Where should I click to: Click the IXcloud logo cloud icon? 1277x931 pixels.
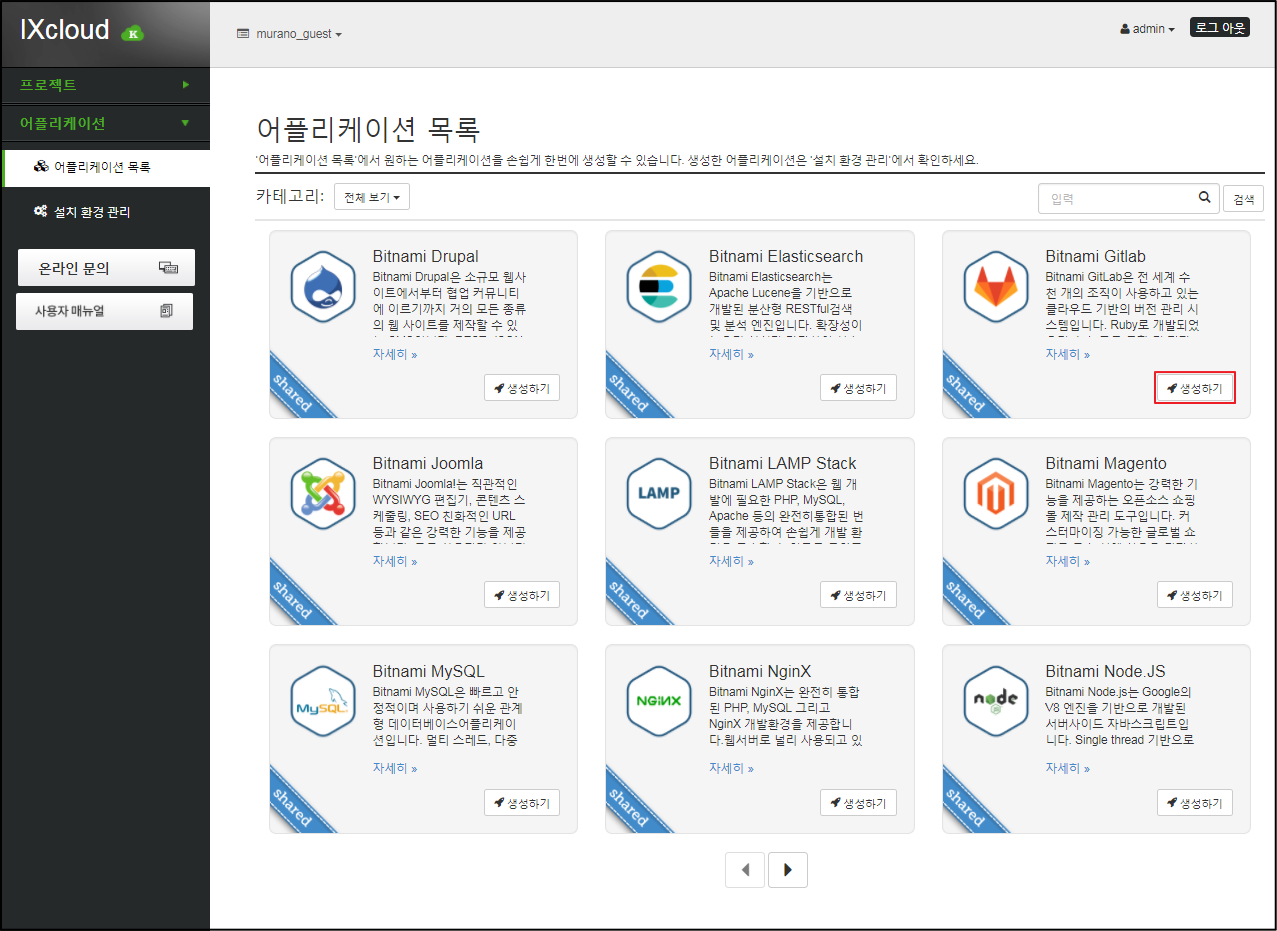(x=132, y=32)
